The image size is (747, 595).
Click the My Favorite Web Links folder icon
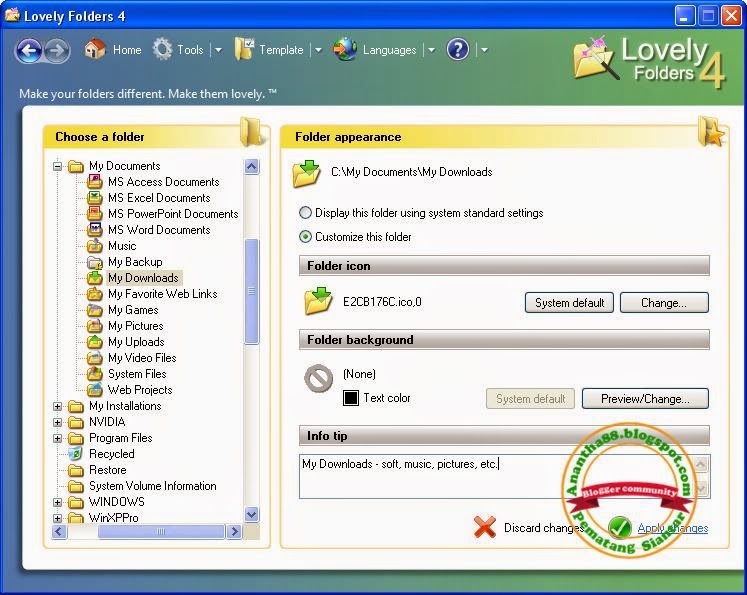click(x=95, y=294)
